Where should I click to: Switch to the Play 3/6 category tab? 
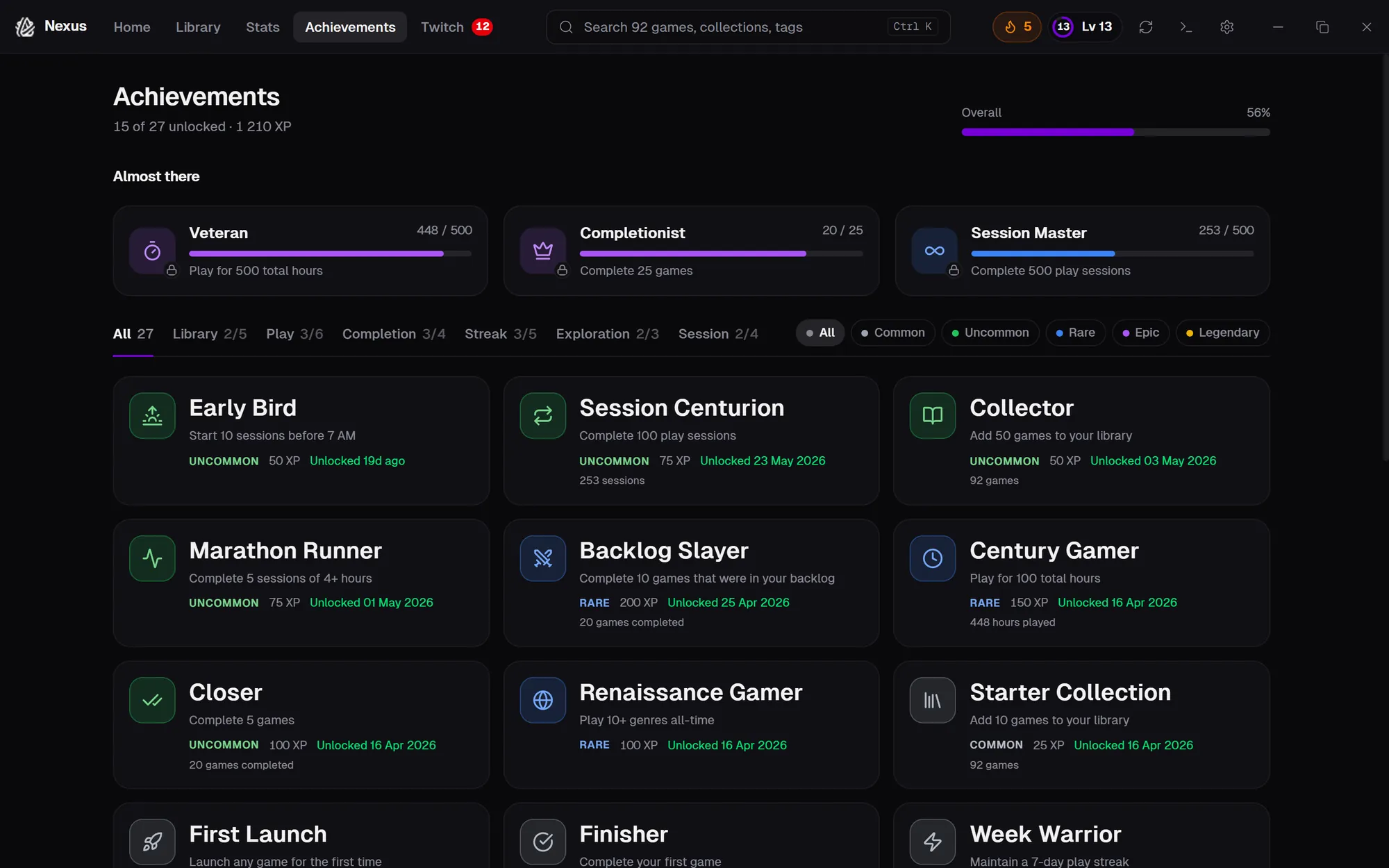pyautogui.click(x=294, y=335)
